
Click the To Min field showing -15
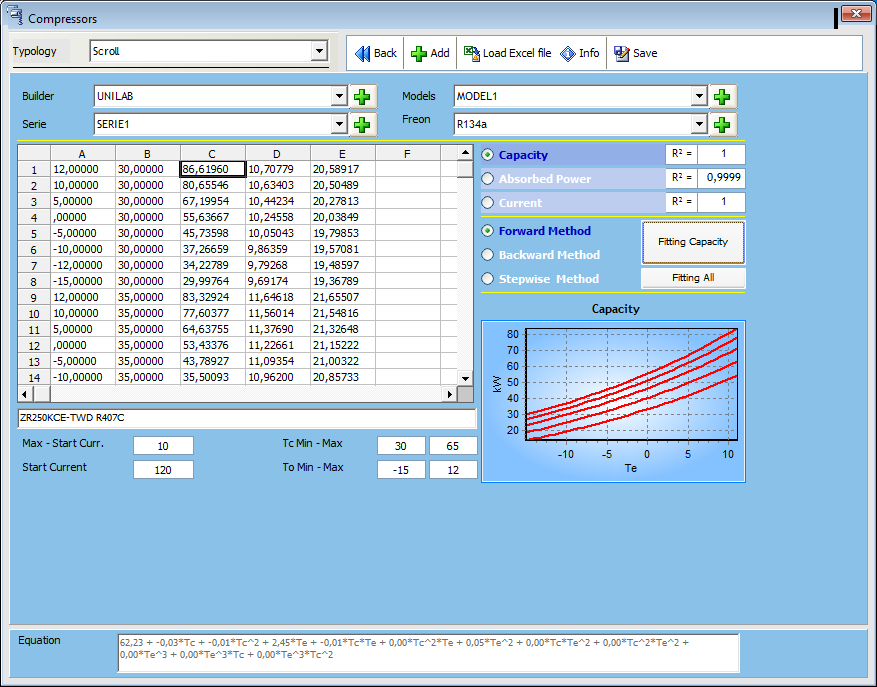pyautogui.click(x=401, y=470)
